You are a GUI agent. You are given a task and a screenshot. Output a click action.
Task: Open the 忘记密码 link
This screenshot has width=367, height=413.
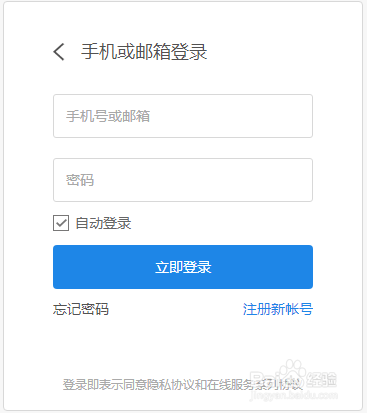pos(81,309)
